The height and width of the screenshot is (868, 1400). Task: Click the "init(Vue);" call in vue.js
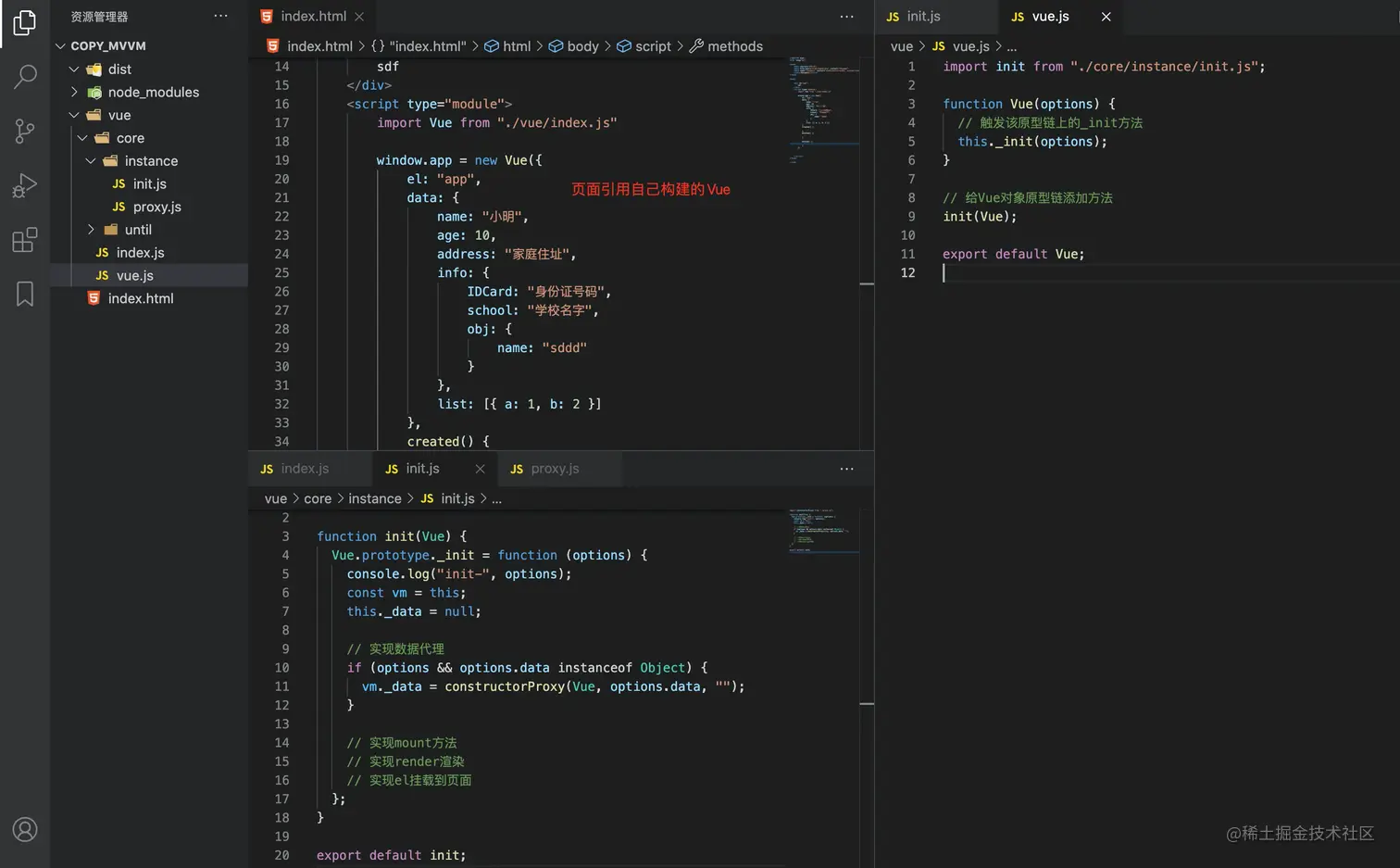980,216
